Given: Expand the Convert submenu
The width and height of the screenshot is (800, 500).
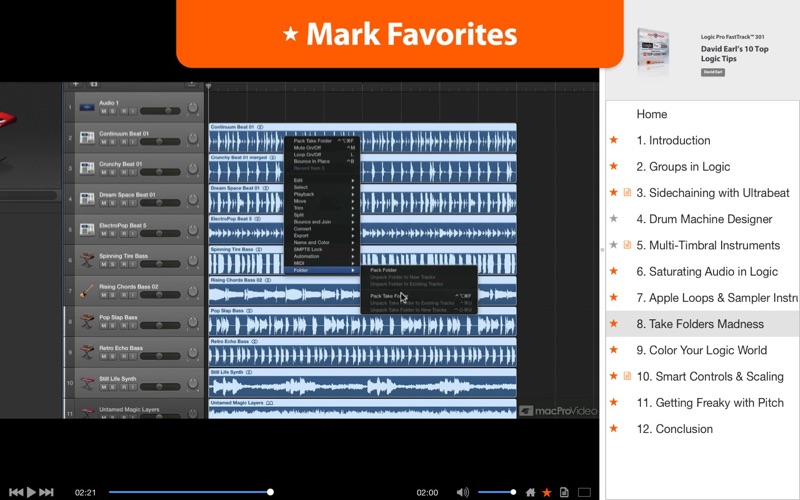Looking at the screenshot, I should pyautogui.click(x=322, y=229).
